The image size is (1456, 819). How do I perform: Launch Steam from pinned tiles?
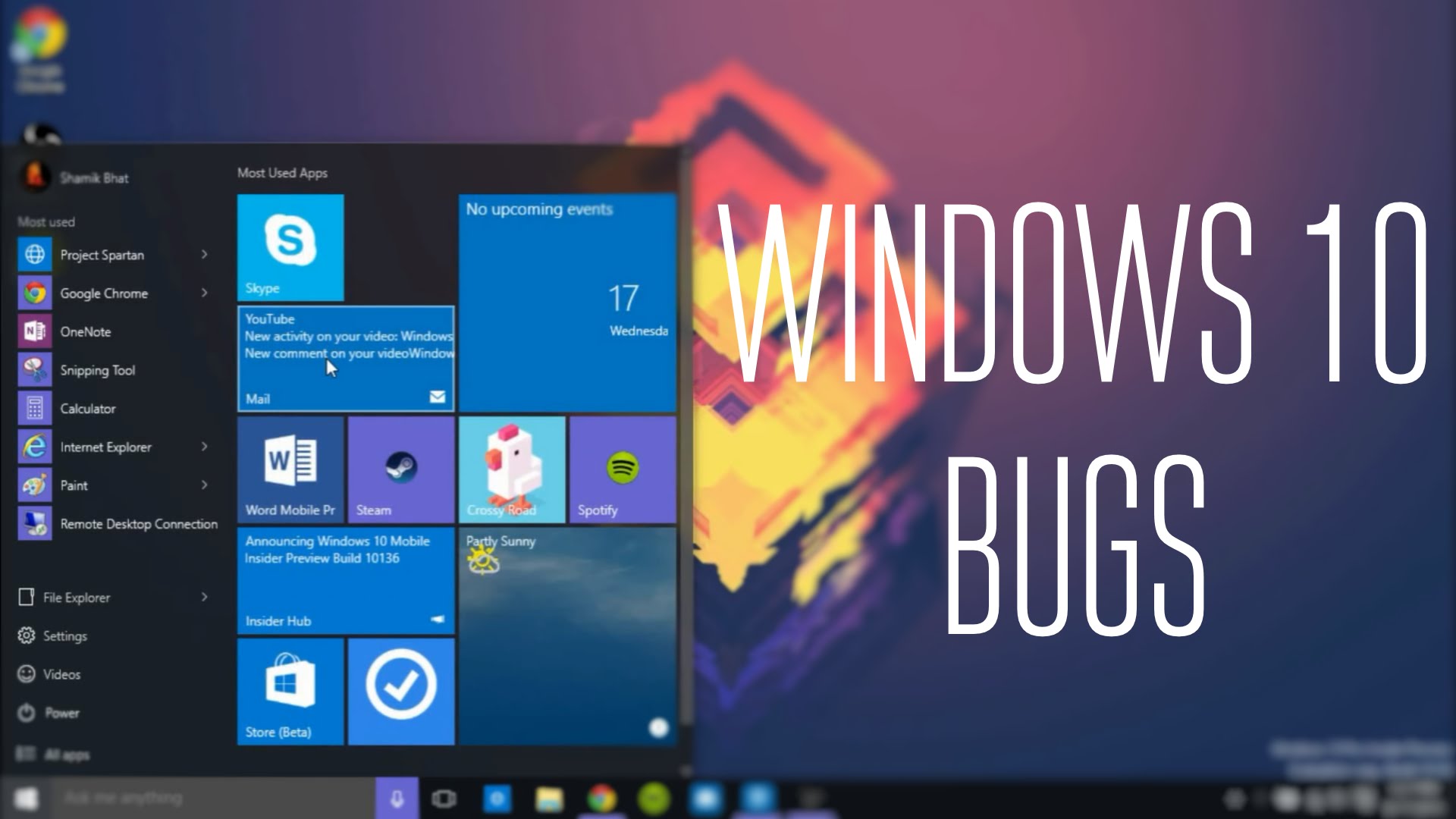pyautogui.click(x=400, y=468)
